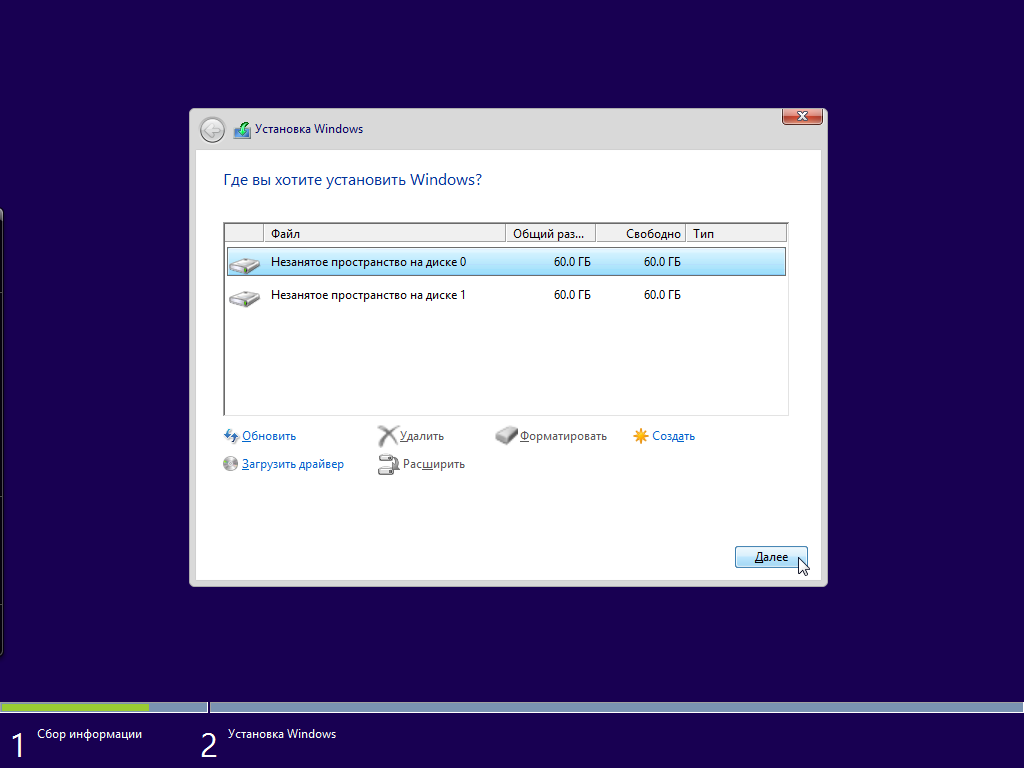Click the drive icon for disk 1
This screenshot has height=768, width=1024.
[245, 298]
